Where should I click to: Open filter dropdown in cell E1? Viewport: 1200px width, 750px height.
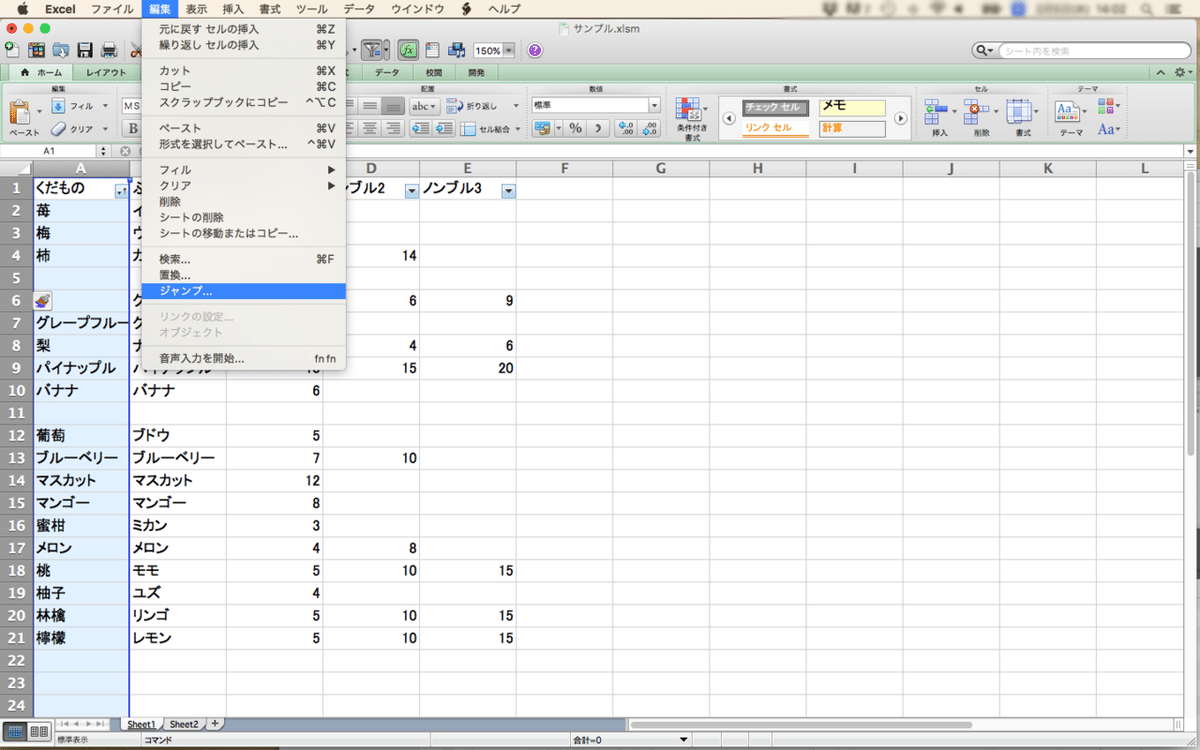(508, 190)
